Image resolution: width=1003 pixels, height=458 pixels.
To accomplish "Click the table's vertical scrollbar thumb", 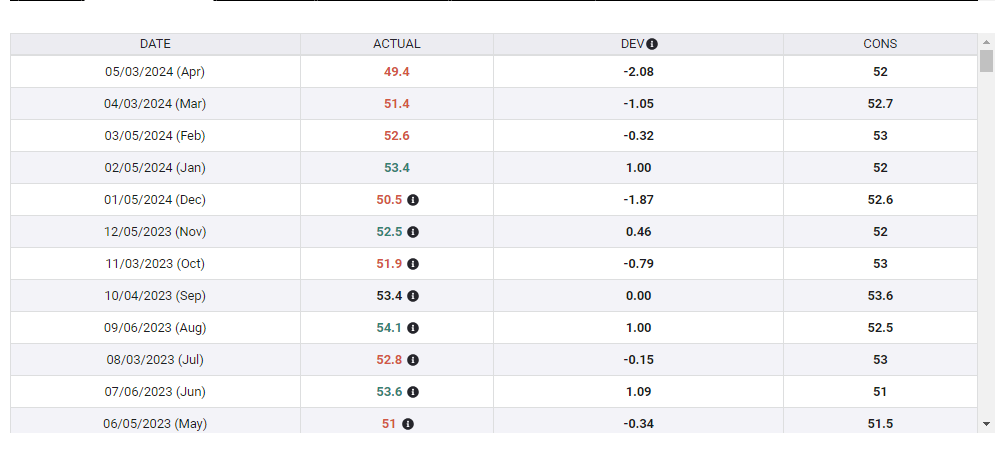I will click(x=986, y=62).
